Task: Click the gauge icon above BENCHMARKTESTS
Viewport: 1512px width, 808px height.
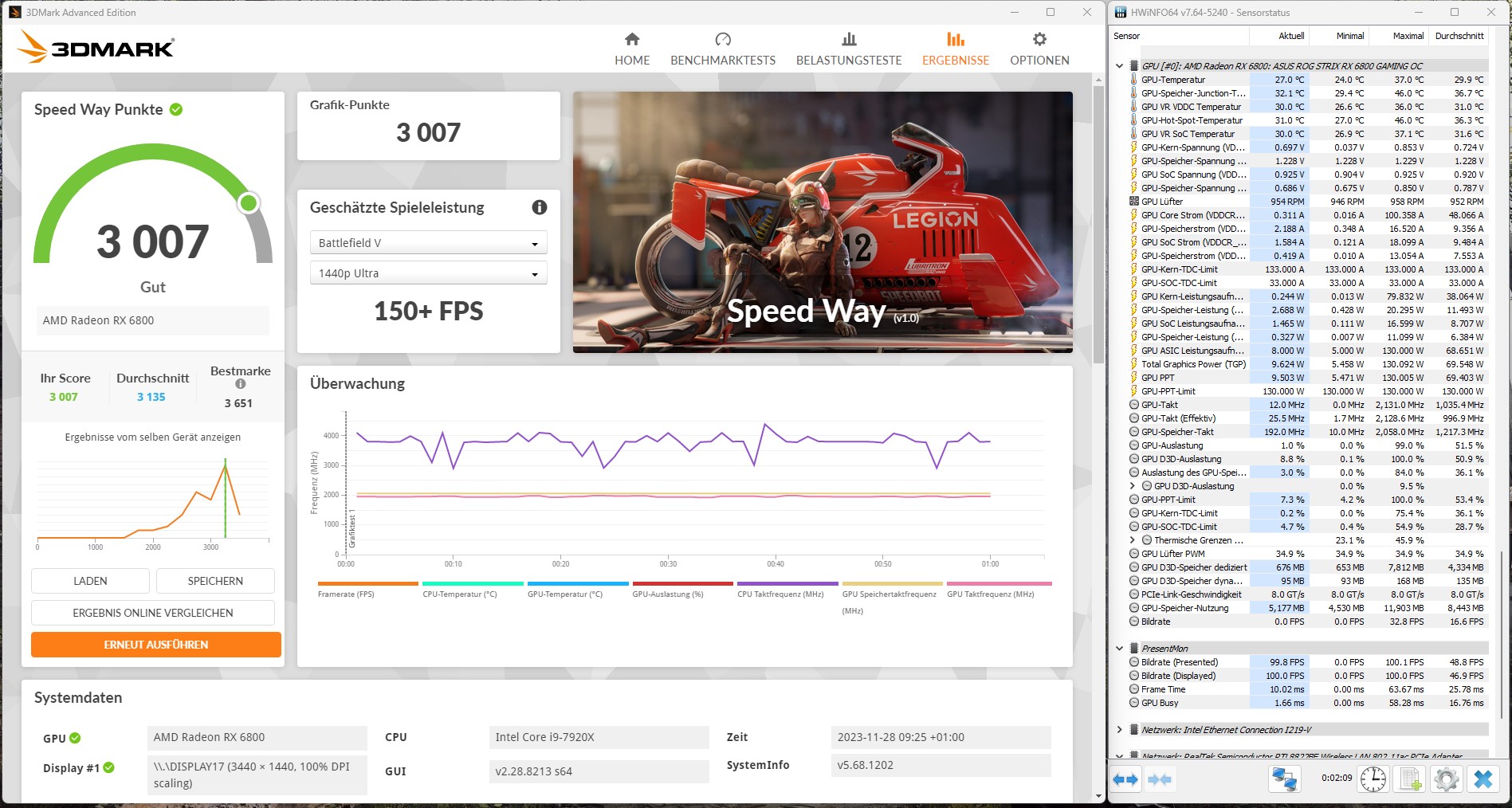Action: [723, 39]
